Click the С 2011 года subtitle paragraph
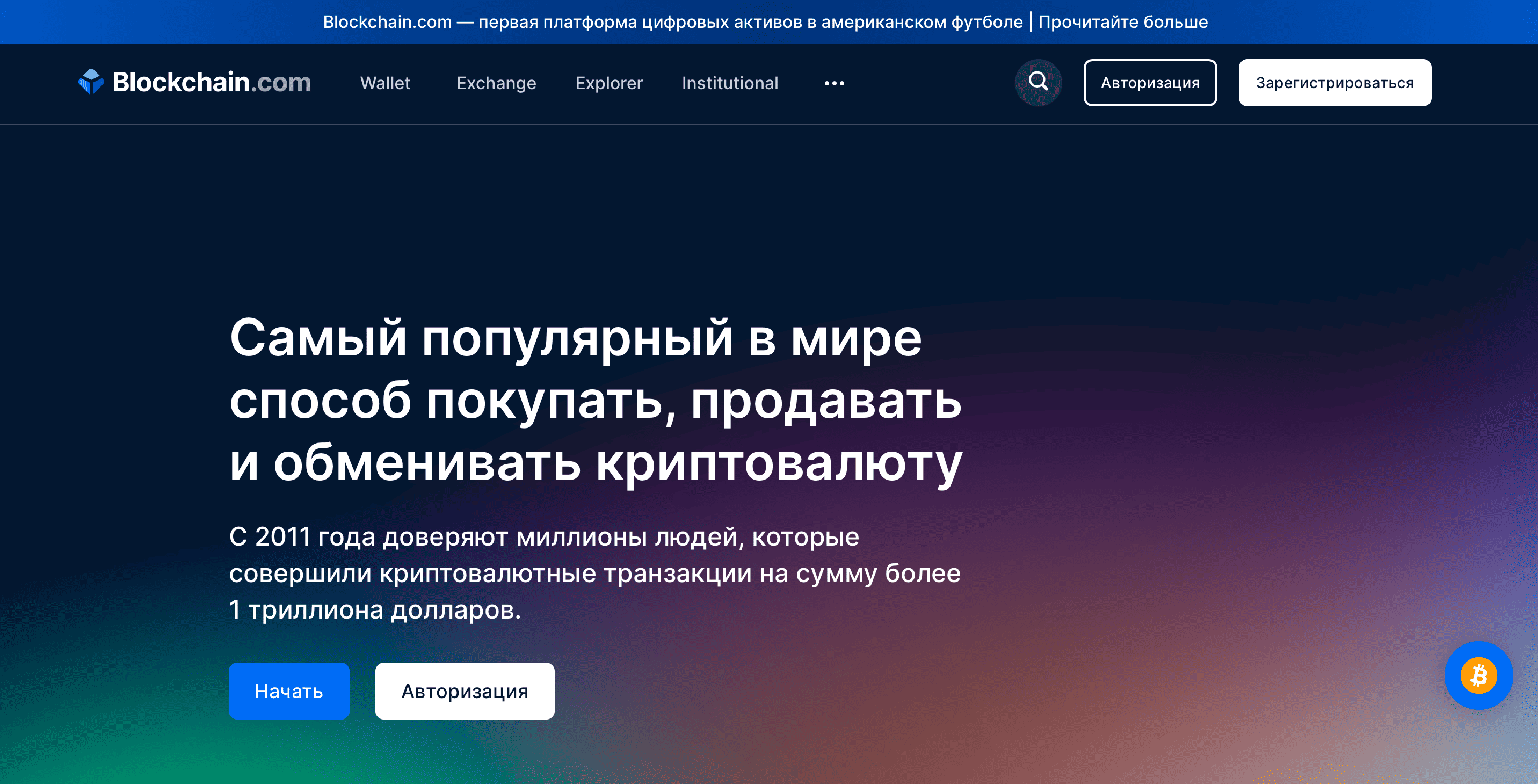 pos(594,572)
